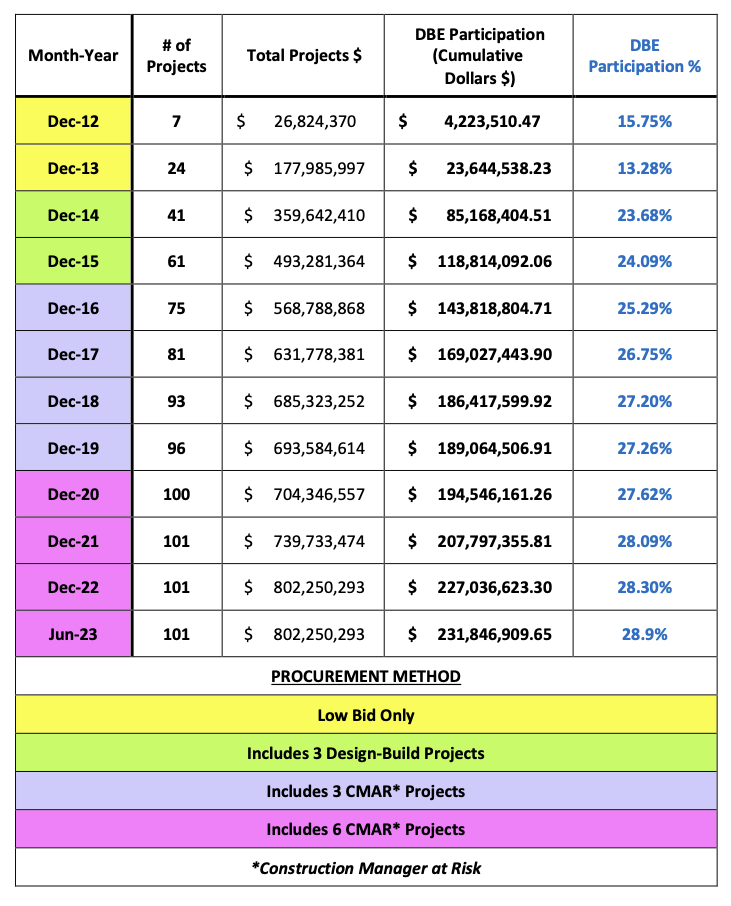Click the Total Projects $ column header

click(303, 55)
